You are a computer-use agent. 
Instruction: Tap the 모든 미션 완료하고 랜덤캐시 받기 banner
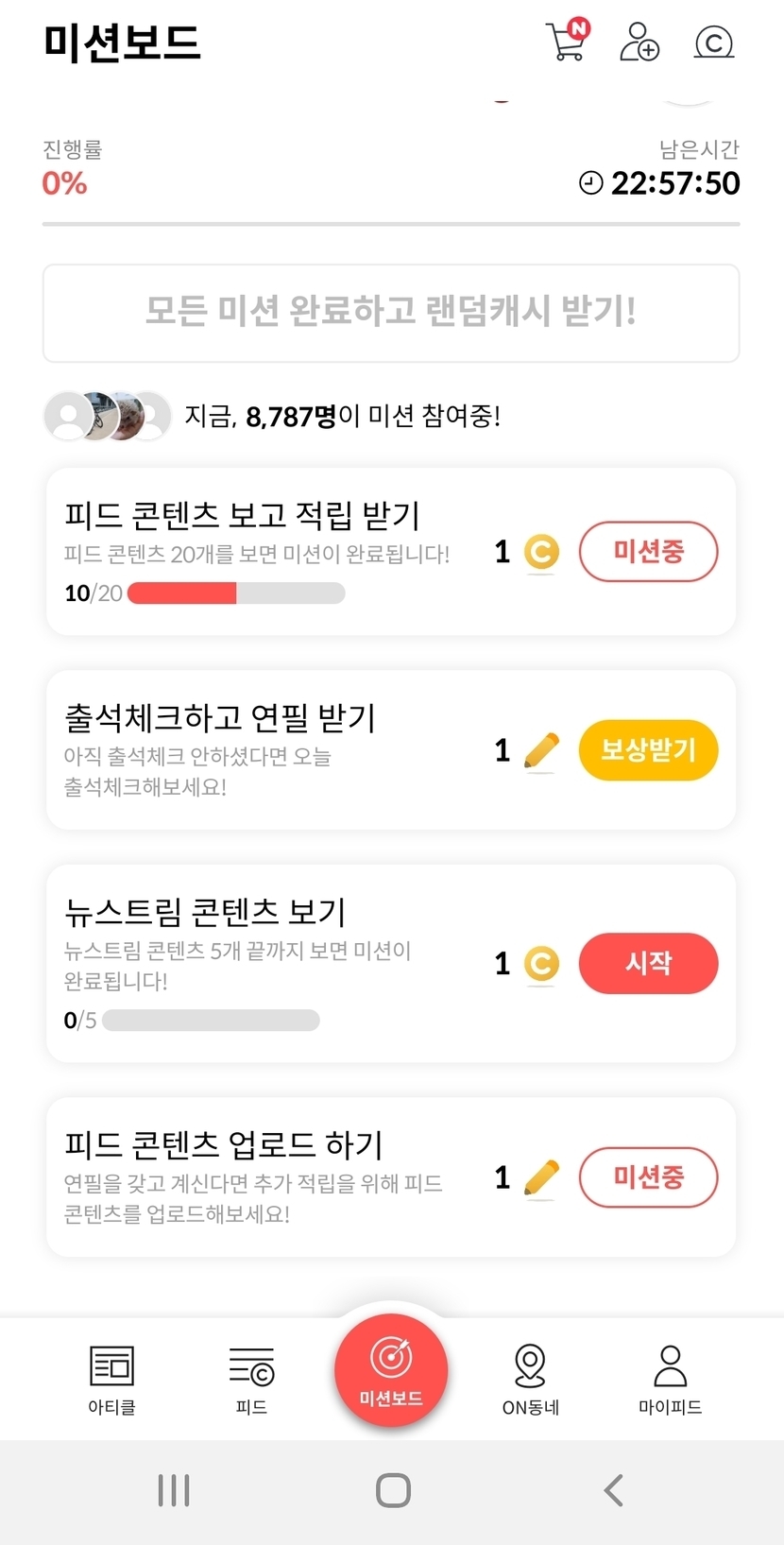(x=391, y=313)
